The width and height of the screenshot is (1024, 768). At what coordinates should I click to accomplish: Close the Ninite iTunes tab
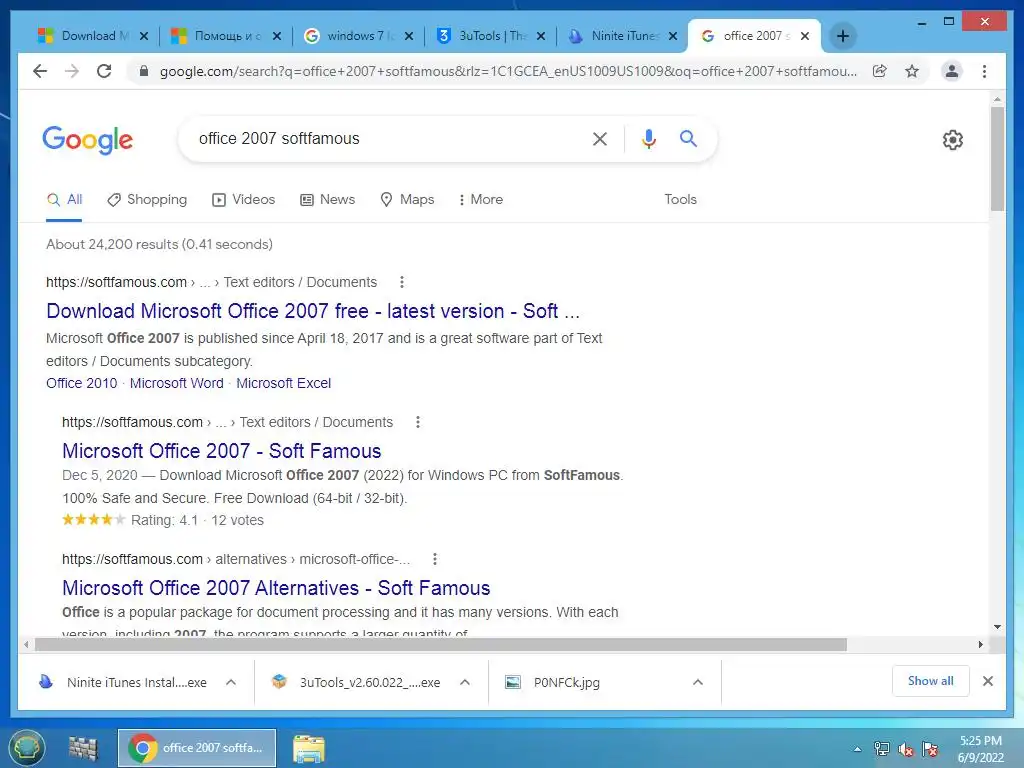coord(673,36)
